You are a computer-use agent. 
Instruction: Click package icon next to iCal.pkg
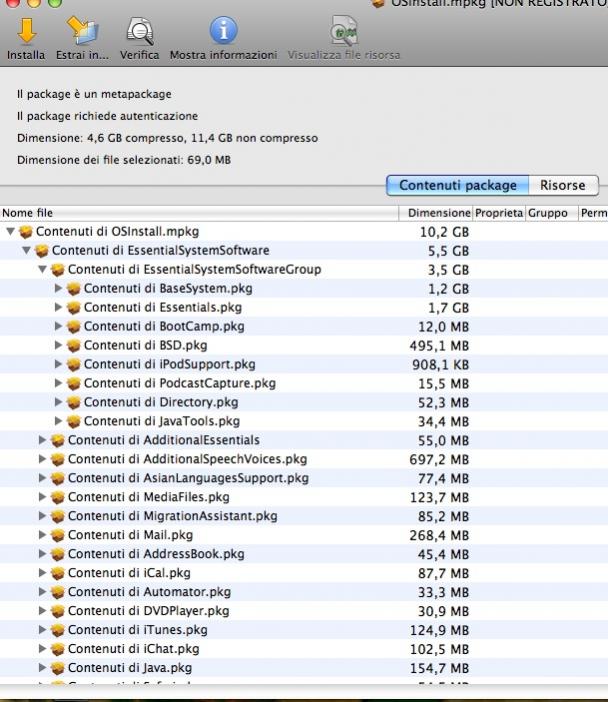(58, 573)
